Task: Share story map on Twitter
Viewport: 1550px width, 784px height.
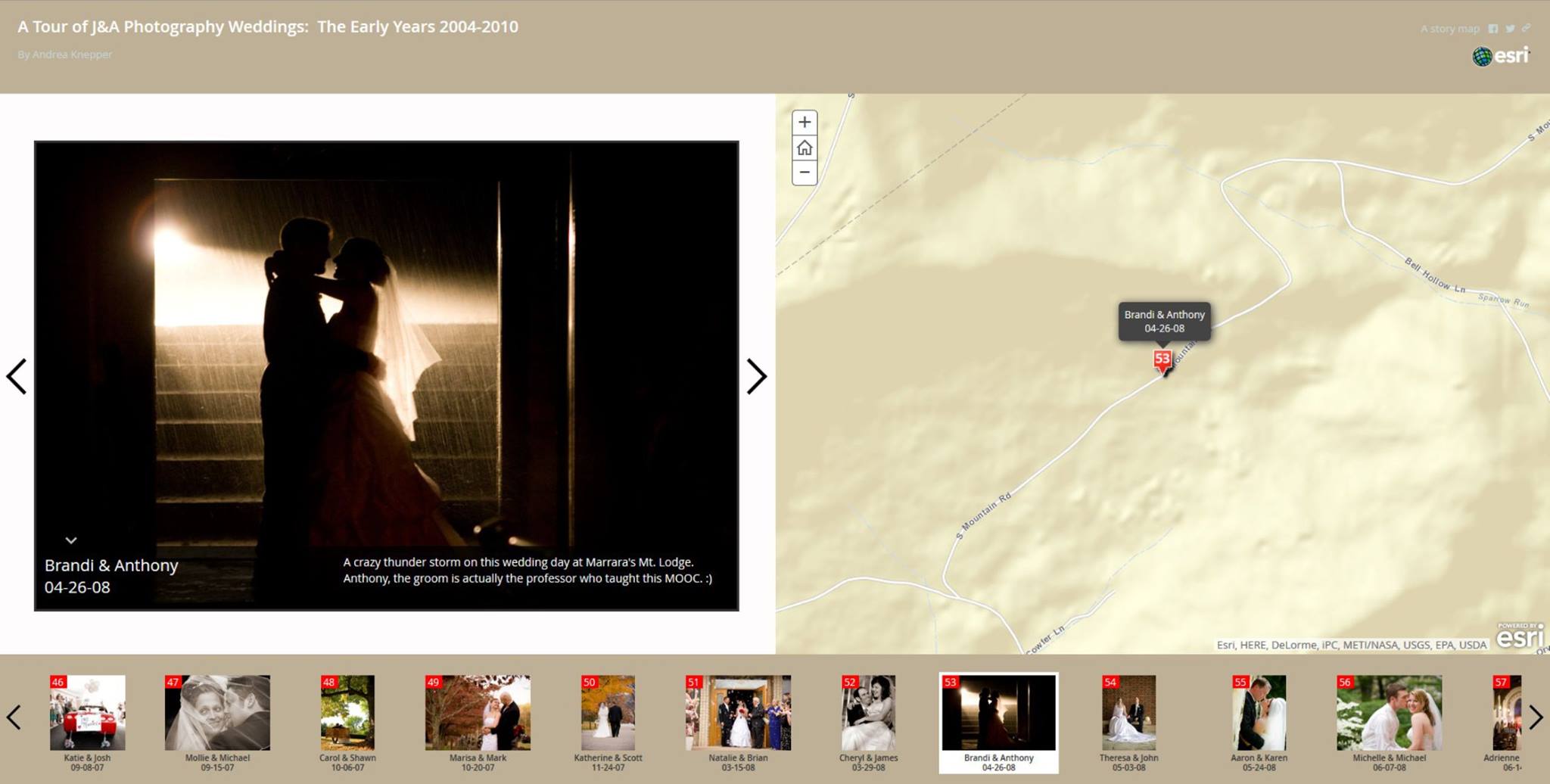Action: pos(1510,29)
